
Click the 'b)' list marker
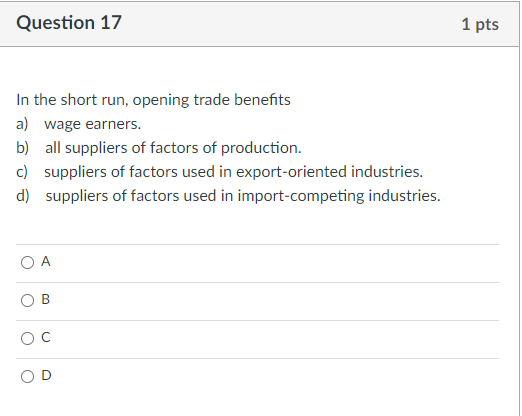[23, 148]
